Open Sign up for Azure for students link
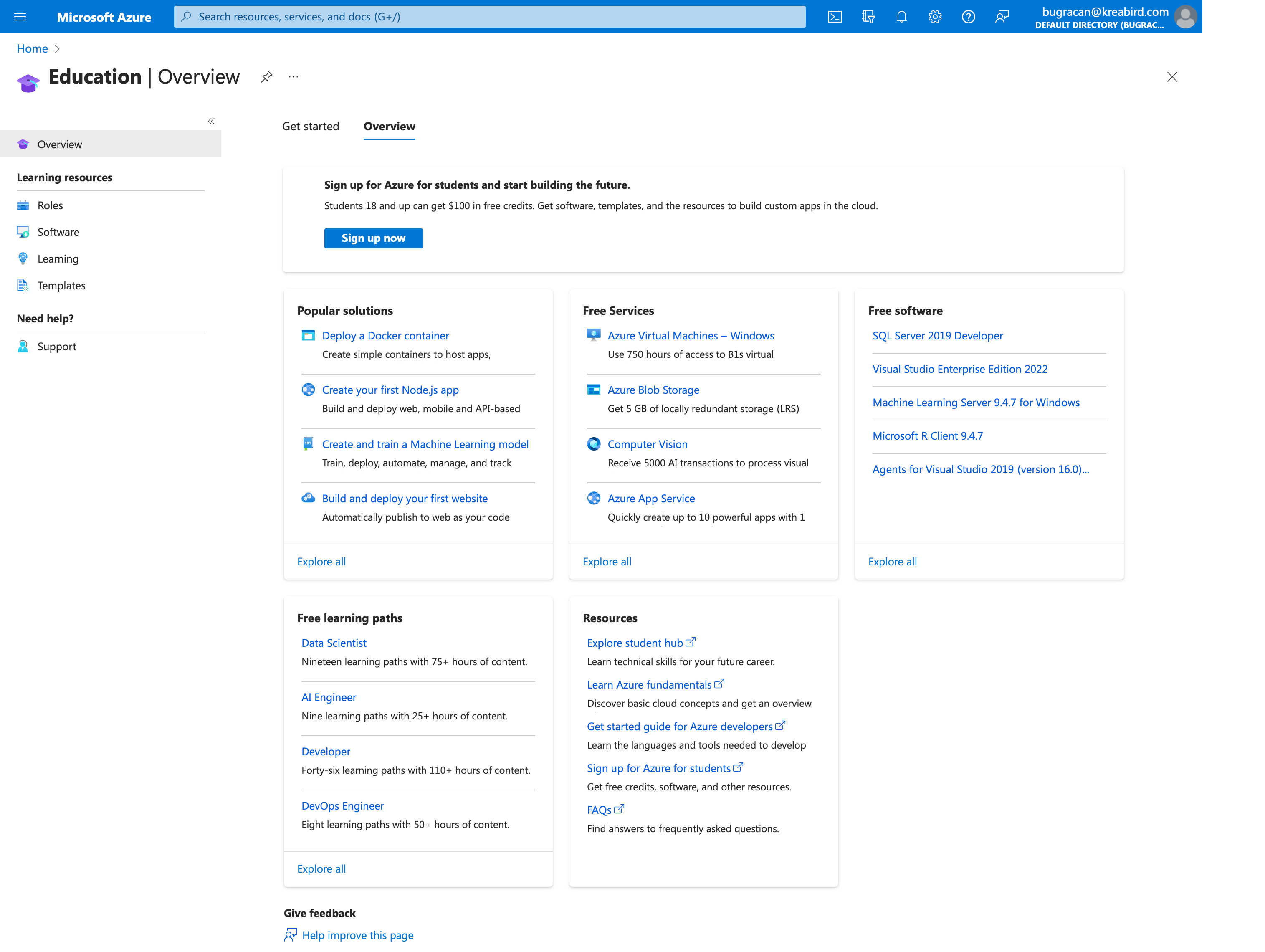Screen dimensions: 1265x952 (x=665, y=768)
